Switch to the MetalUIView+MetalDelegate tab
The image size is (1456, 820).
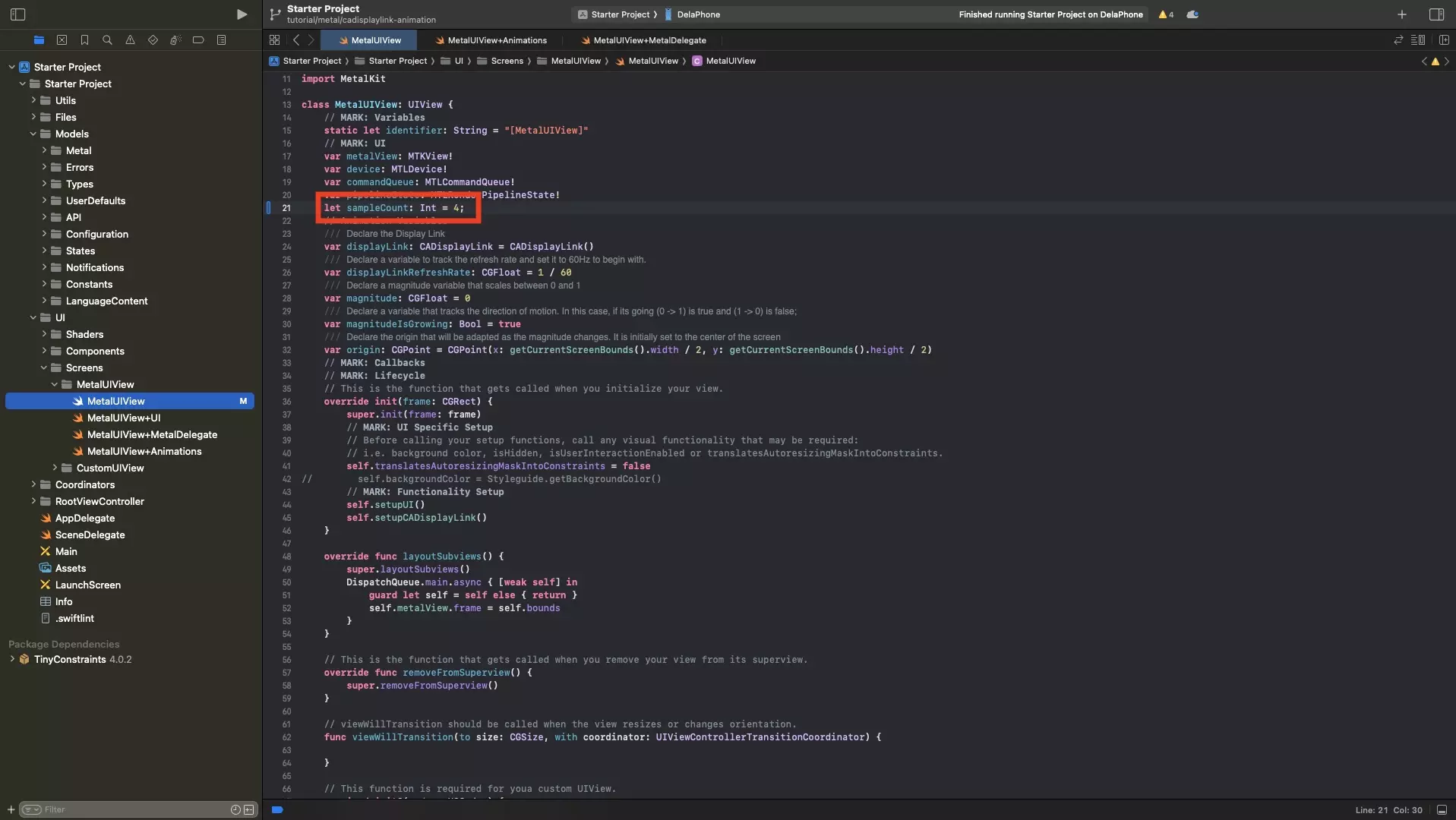pos(643,40)
